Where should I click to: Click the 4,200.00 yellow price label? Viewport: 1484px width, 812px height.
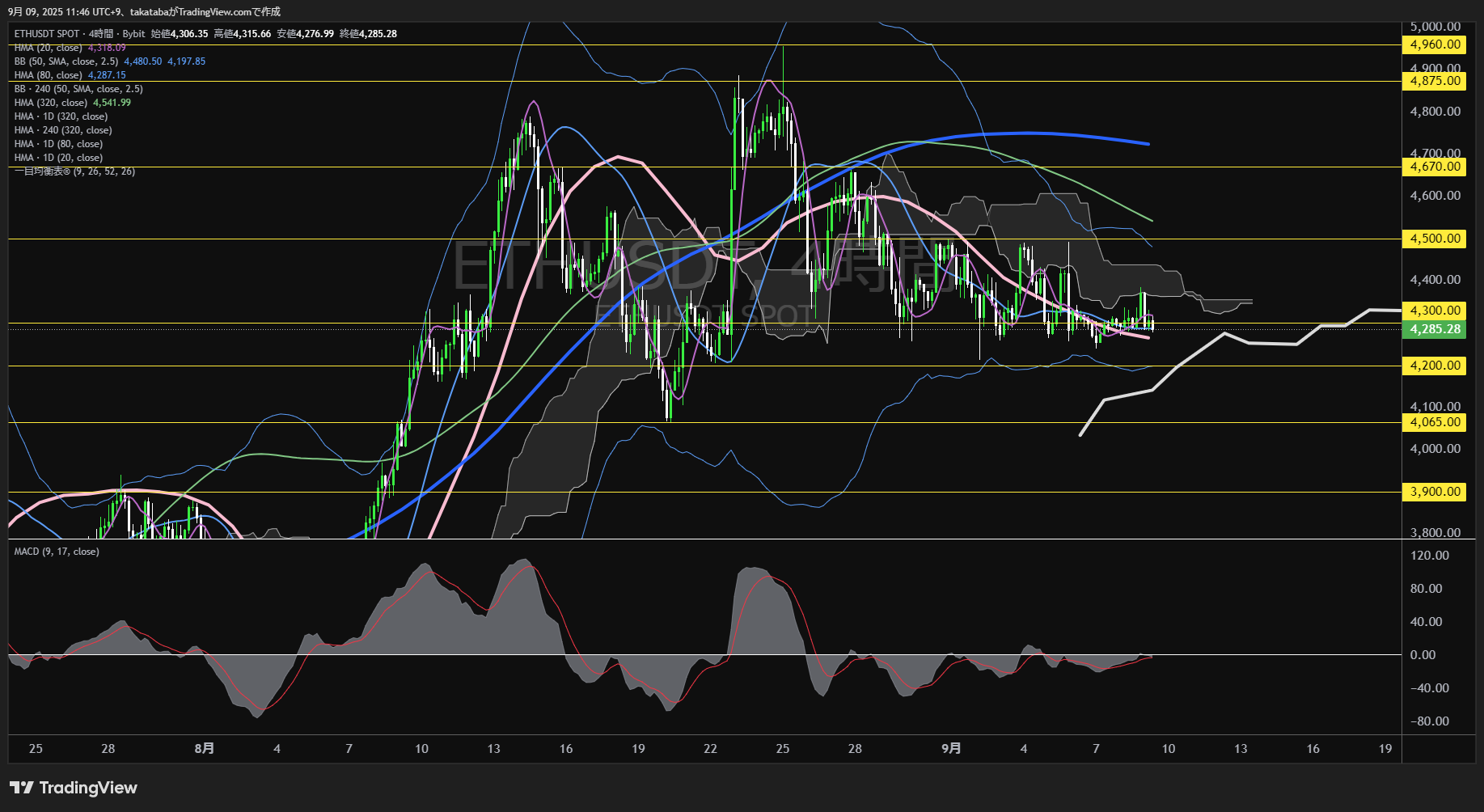point(1434,366)
